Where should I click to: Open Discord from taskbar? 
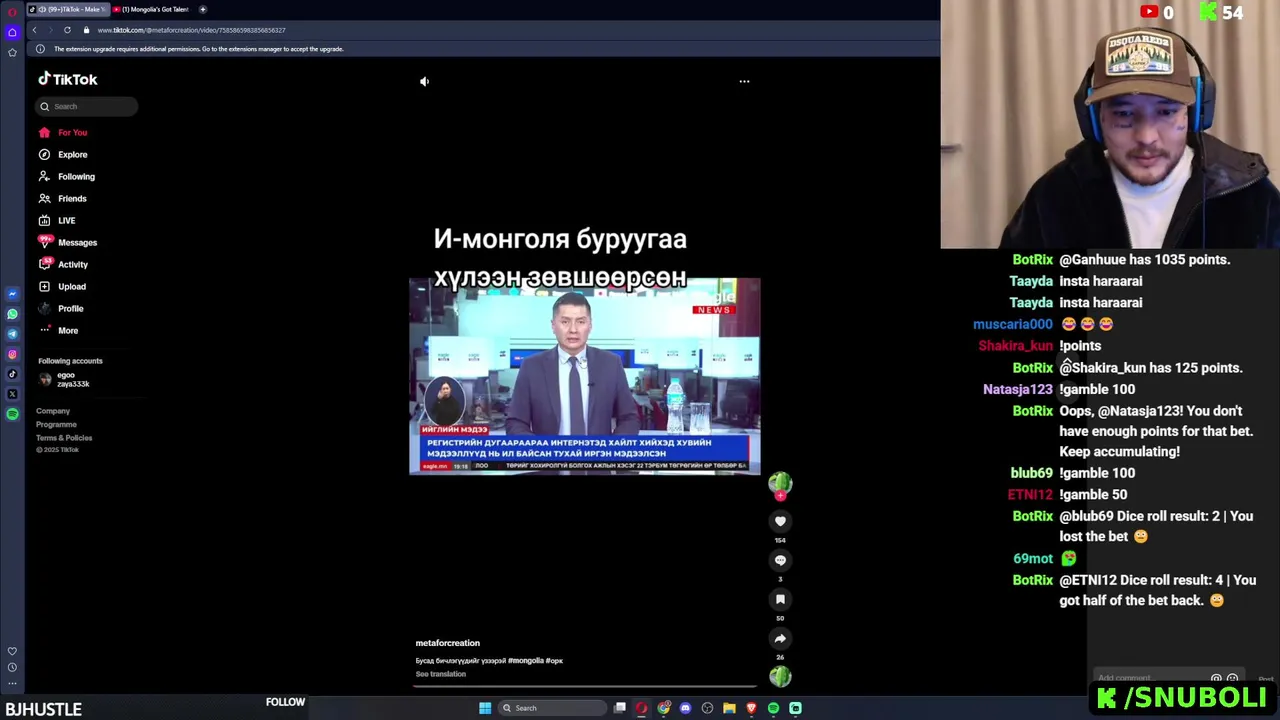click(685, 708)
